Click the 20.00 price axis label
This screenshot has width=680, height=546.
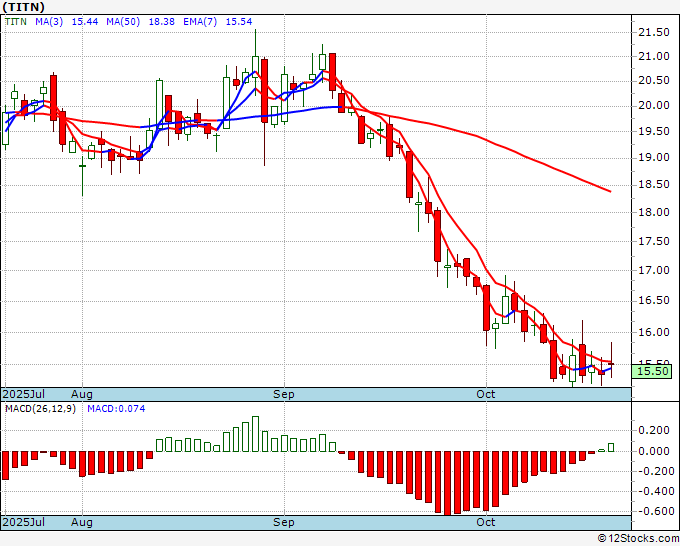tap(654, 106)
